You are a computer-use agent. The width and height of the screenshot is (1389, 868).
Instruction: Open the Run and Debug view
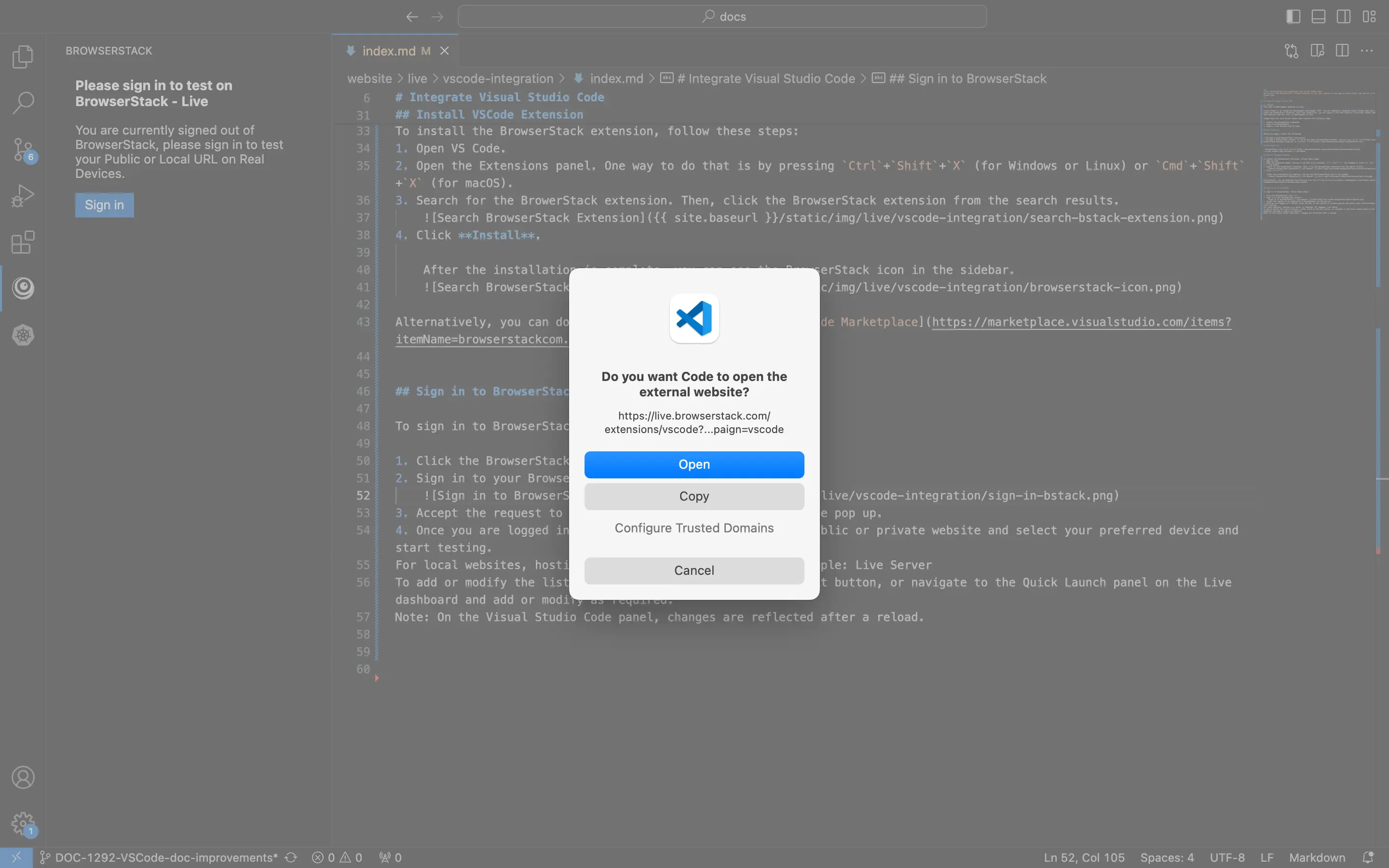pos(23,196)
